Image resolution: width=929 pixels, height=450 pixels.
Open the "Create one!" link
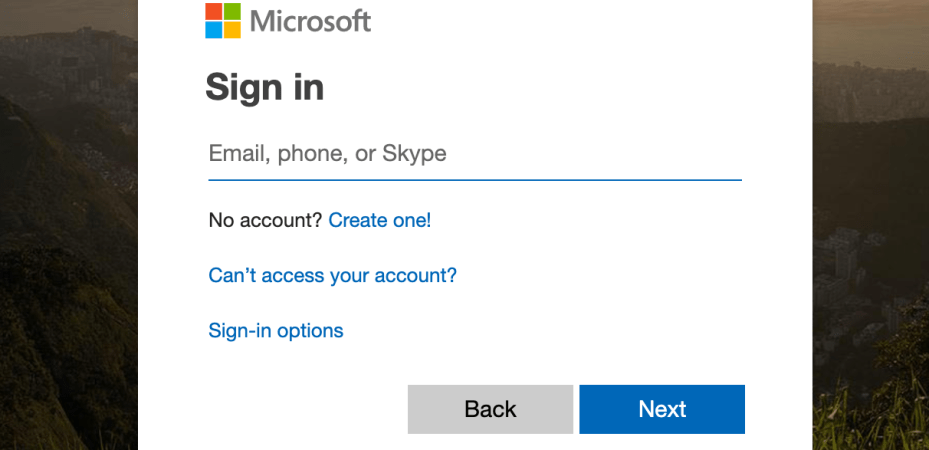click(380, 220)
